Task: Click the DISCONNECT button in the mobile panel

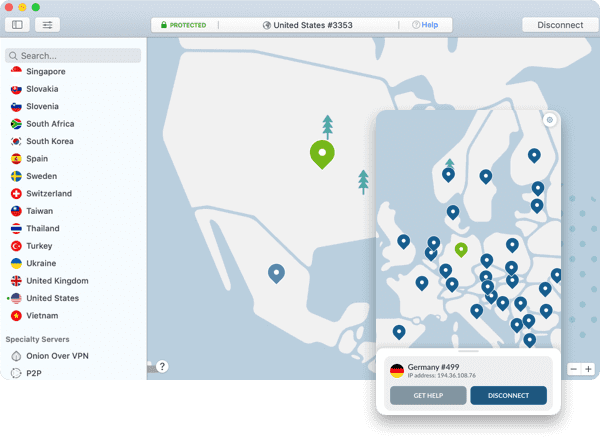Action: (508, 396)
